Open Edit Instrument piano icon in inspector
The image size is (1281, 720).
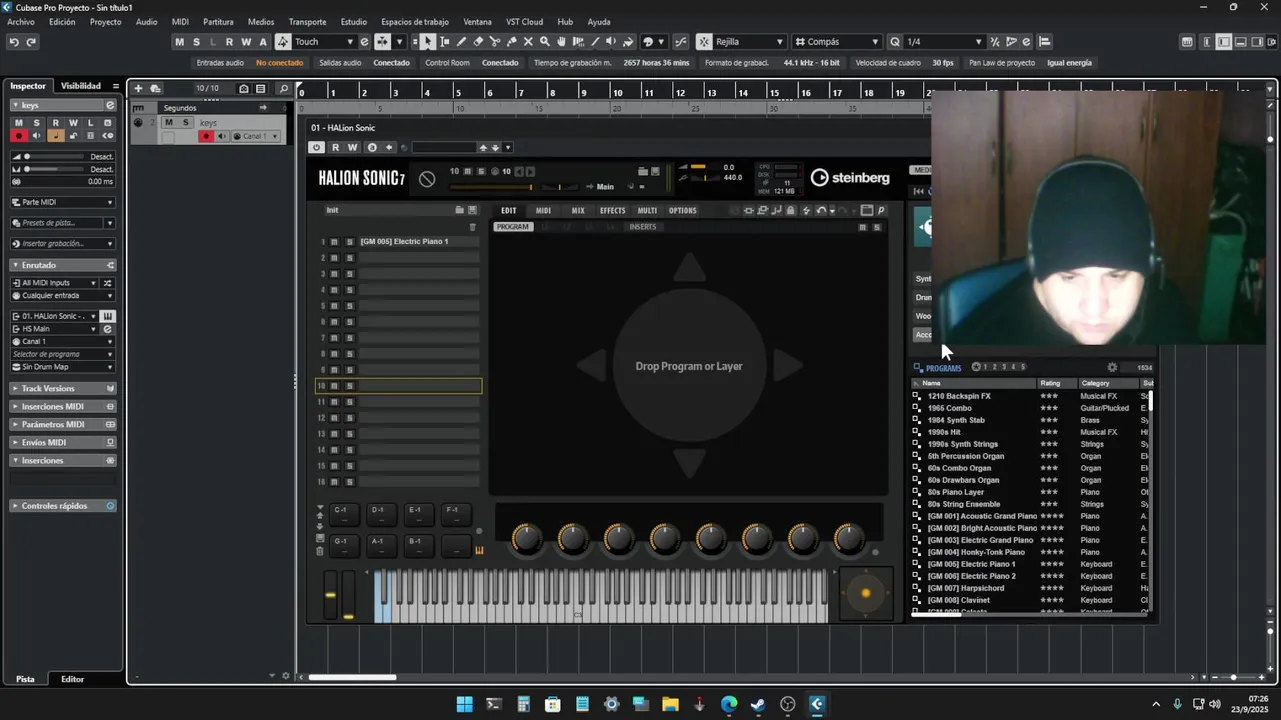108,316
